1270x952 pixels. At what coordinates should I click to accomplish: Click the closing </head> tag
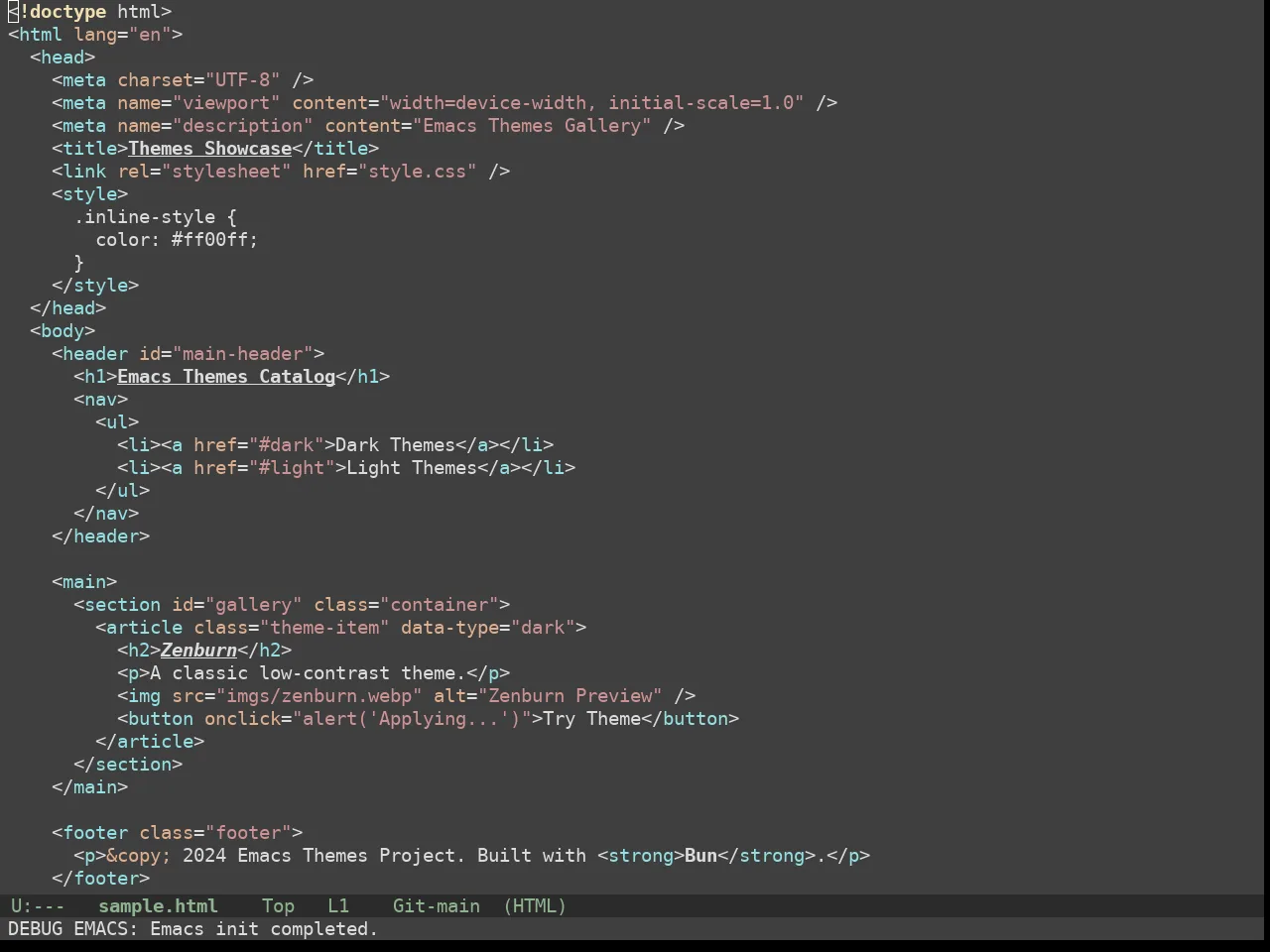68,308
